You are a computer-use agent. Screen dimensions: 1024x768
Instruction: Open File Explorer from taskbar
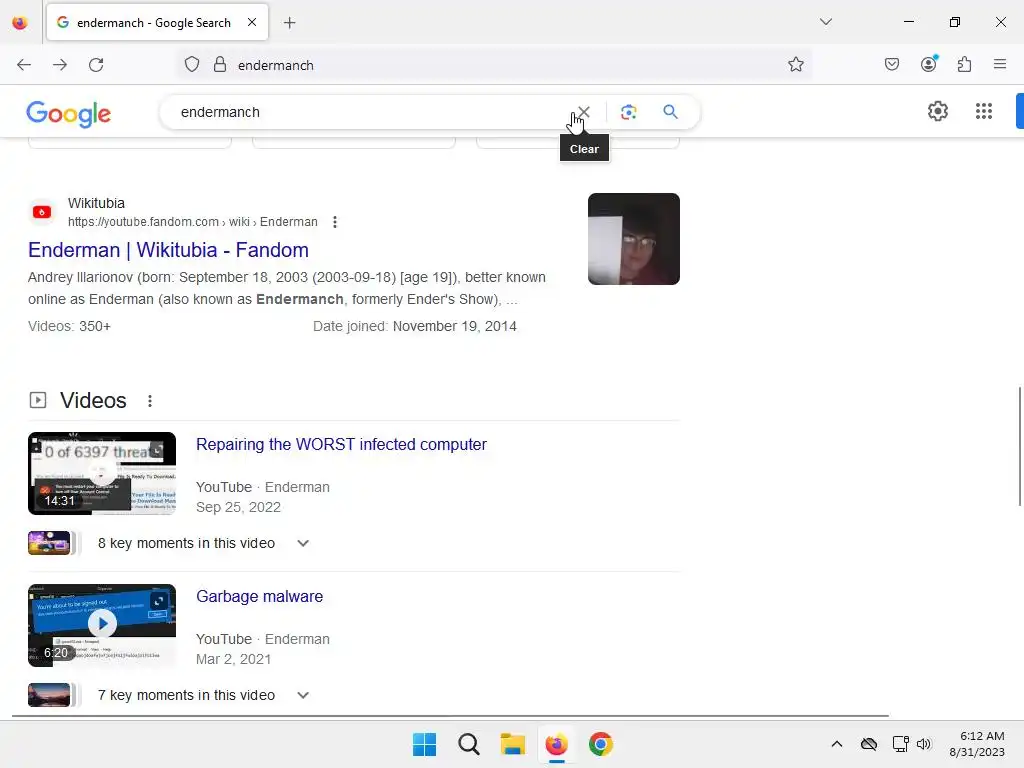pos(513,744)
